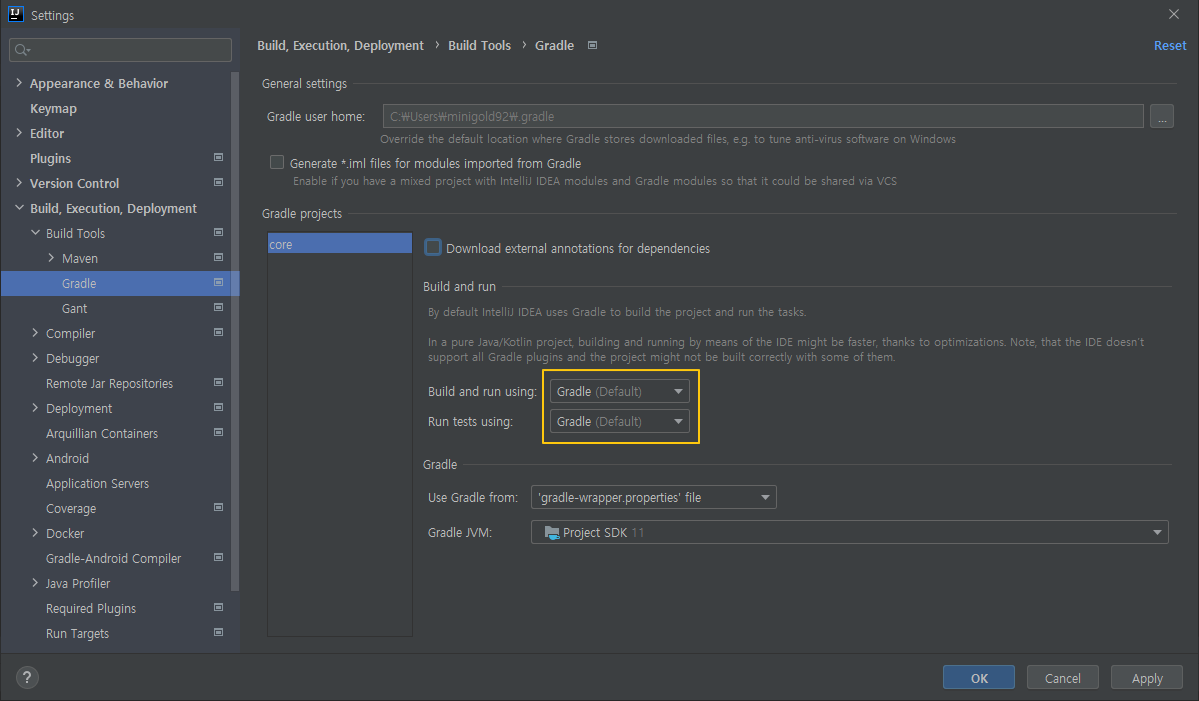Enable Generate *.iml files checkbox

point(277,162)
